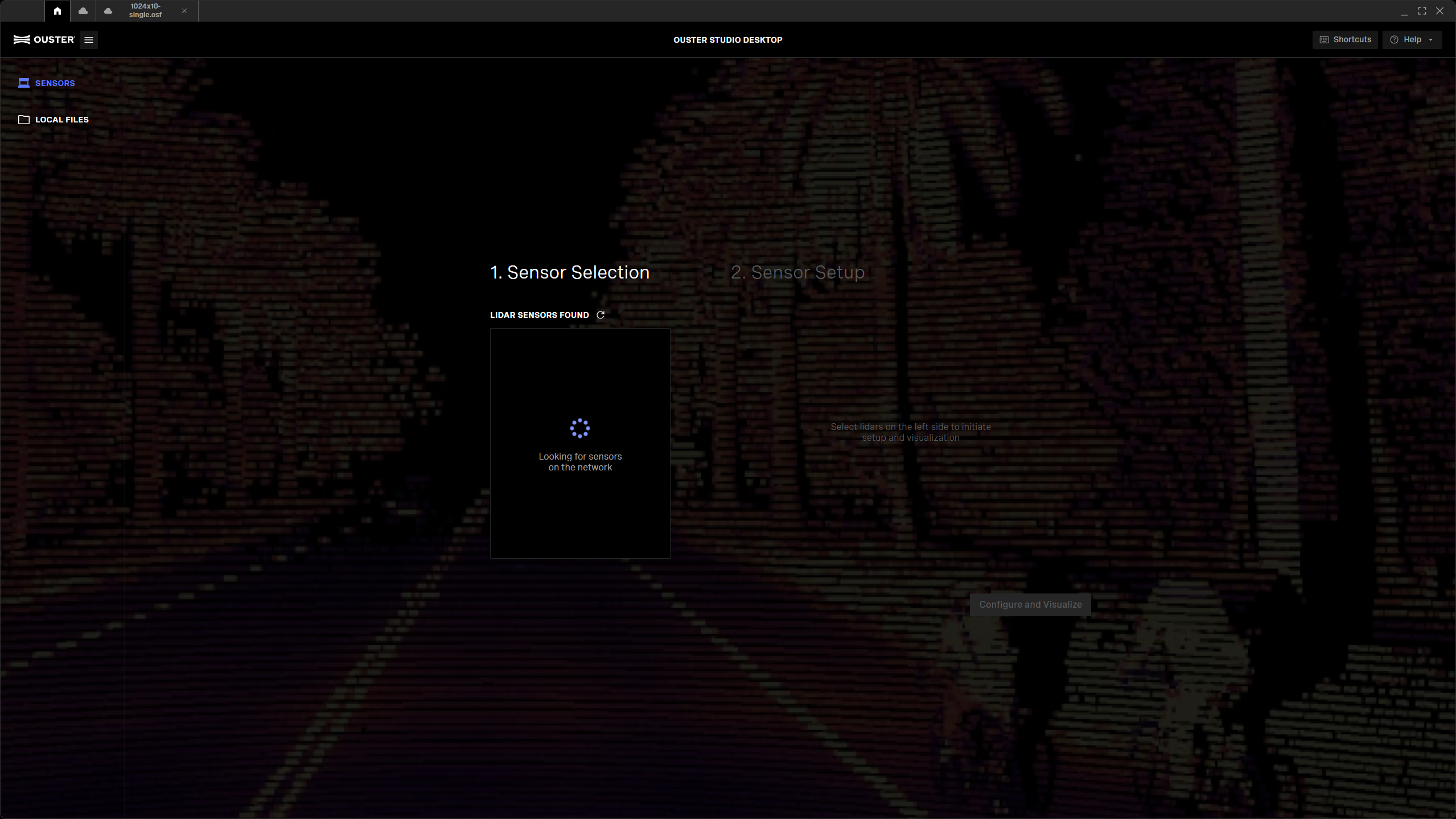
Task: Switch to the unnamed cloud tab
Action: 83,11
